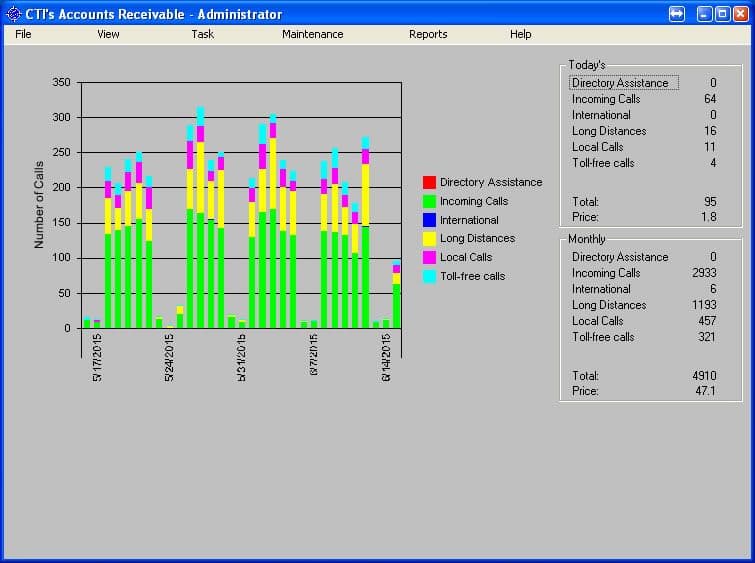Open the Maintenance menu
Screen dimensions: 755x563
312,34
